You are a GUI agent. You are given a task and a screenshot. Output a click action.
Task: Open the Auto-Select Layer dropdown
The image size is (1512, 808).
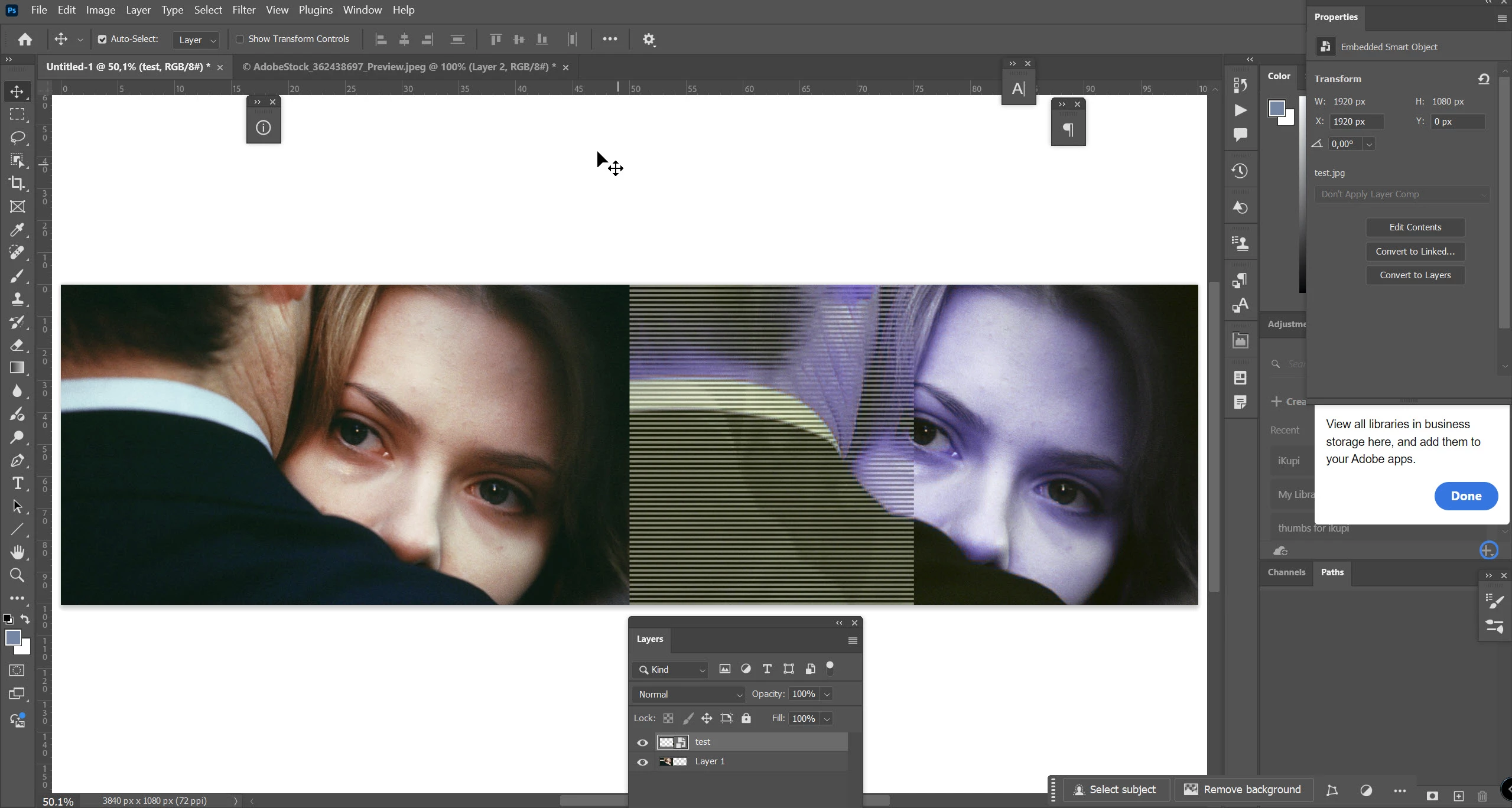click(197, 40)
